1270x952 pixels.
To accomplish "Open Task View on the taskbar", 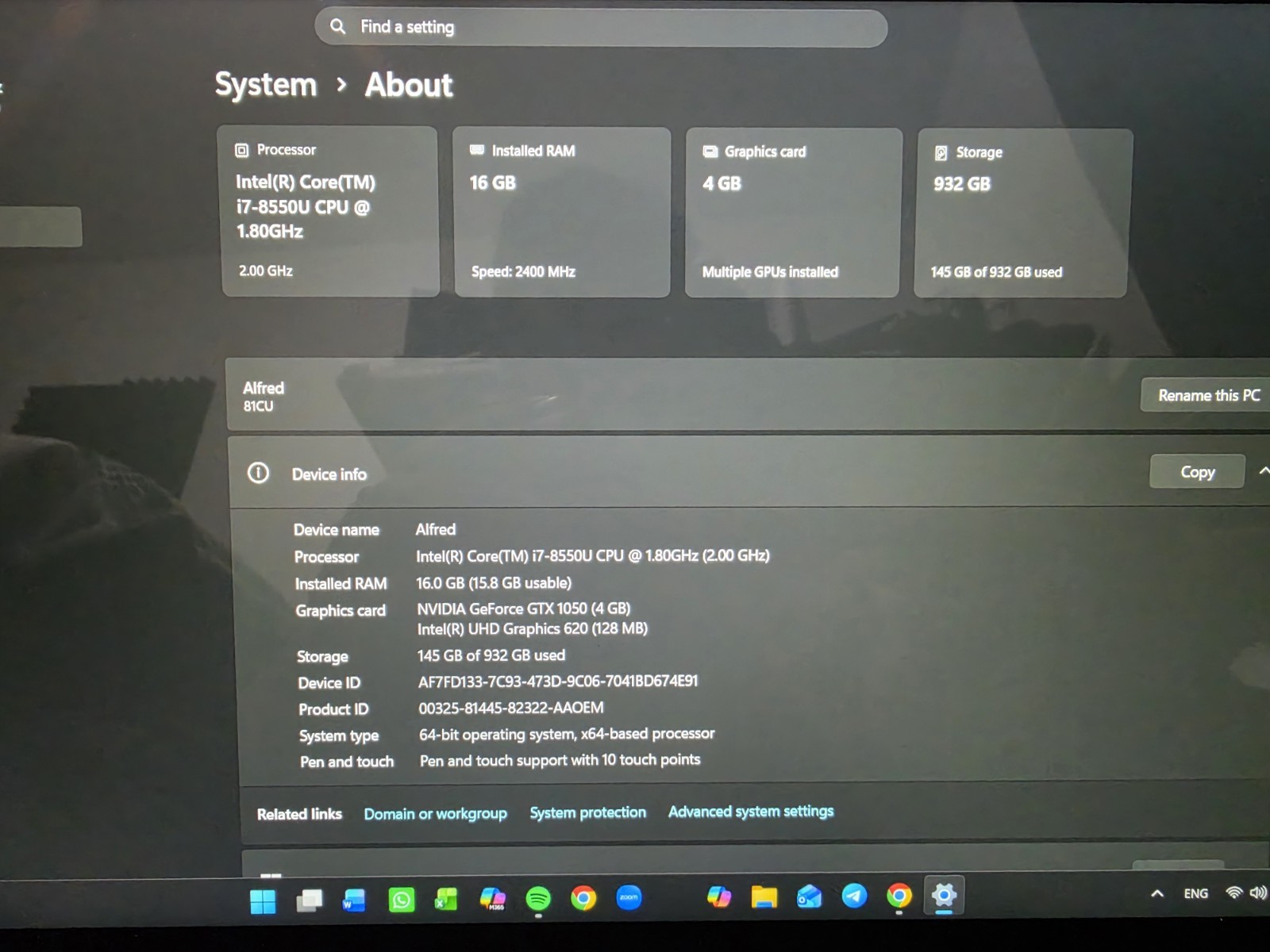I will pos(310,900).
